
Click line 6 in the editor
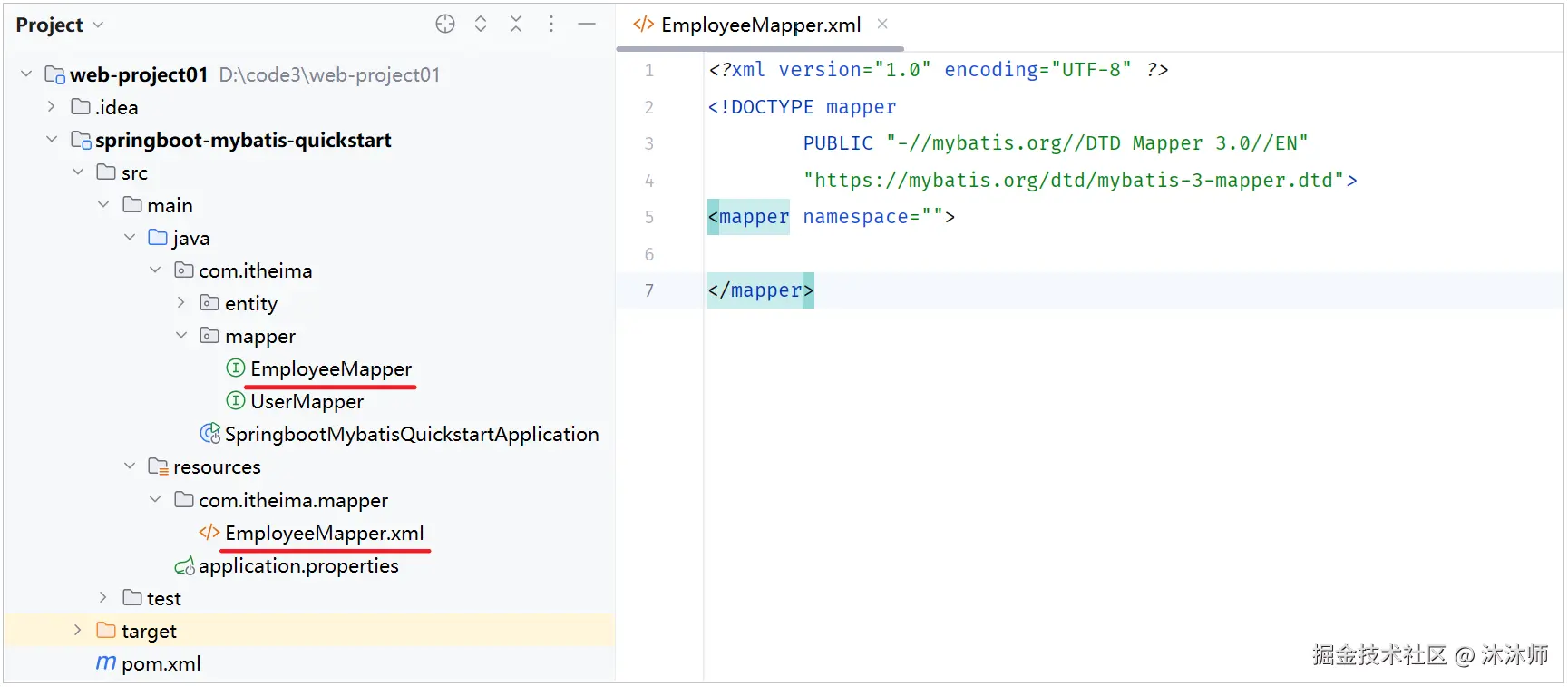click(1088, 254)
